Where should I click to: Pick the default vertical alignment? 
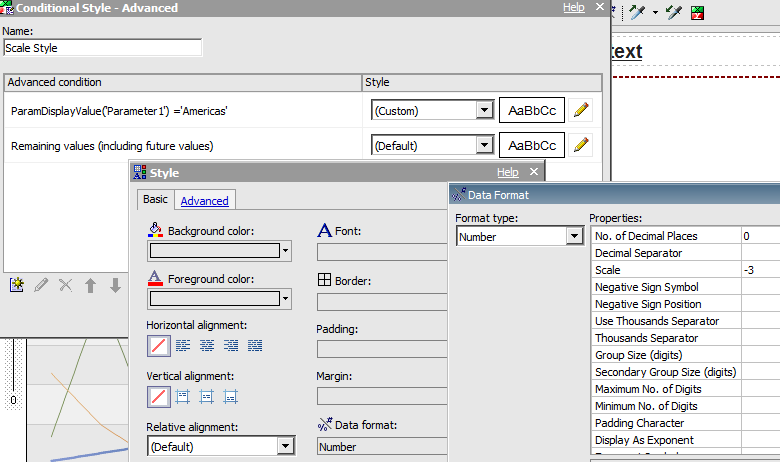click(159, 397)
